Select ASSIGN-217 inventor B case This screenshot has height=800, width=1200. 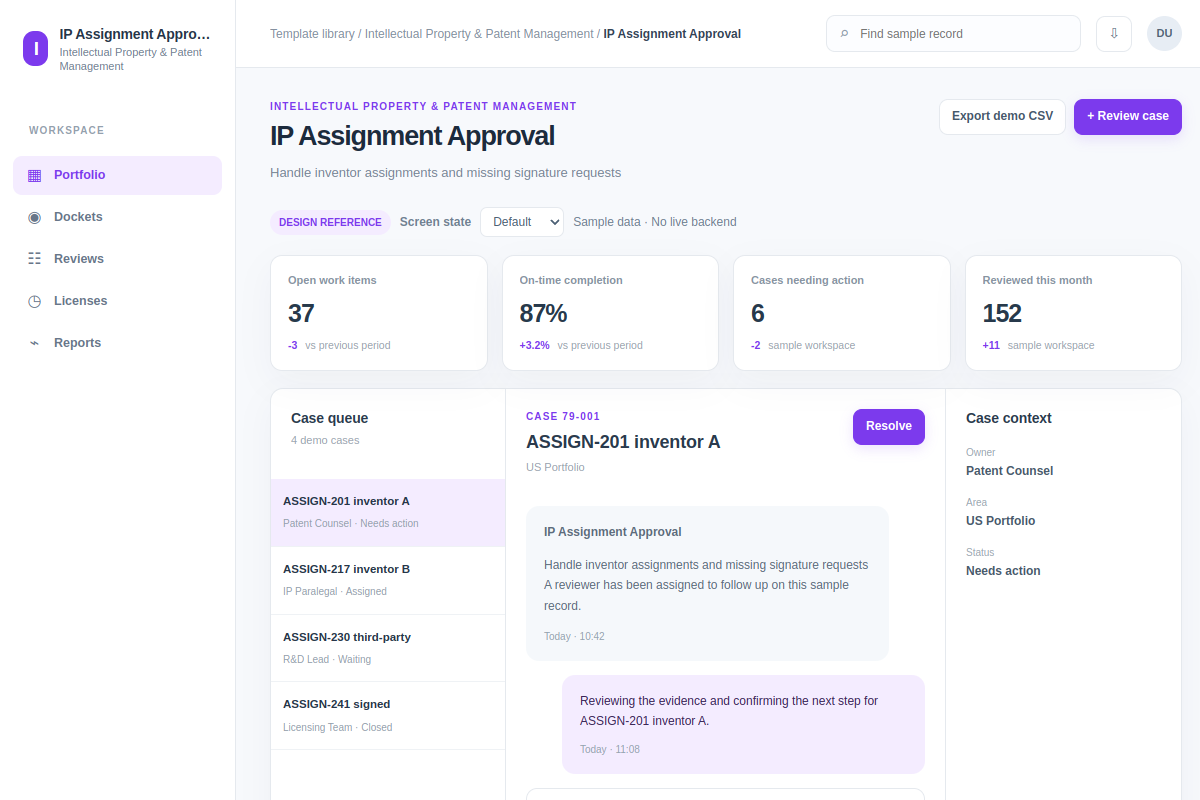click(388, 581)
